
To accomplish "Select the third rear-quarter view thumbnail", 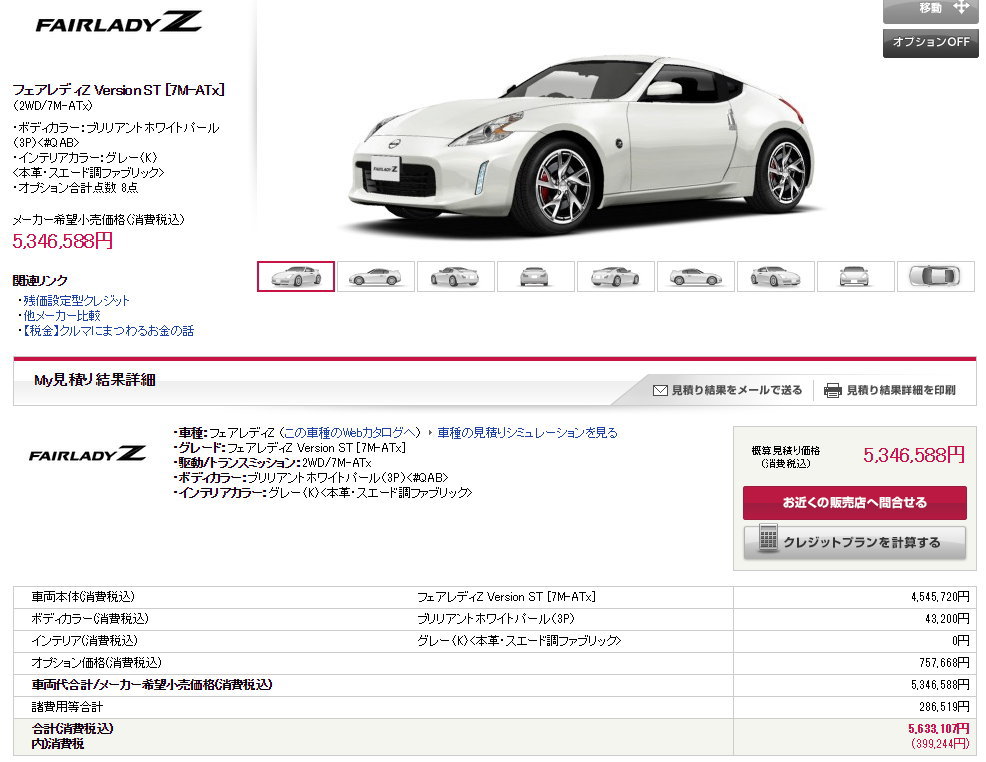I will [455, 277].
